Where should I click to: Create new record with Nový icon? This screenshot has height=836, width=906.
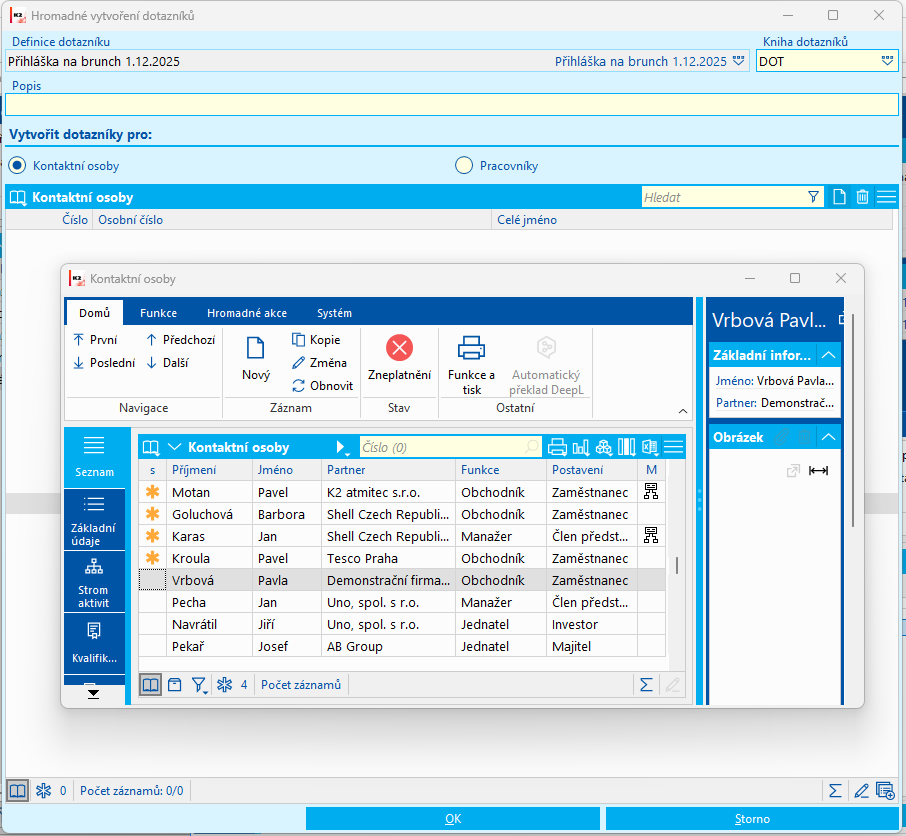(x=256, y=348)
